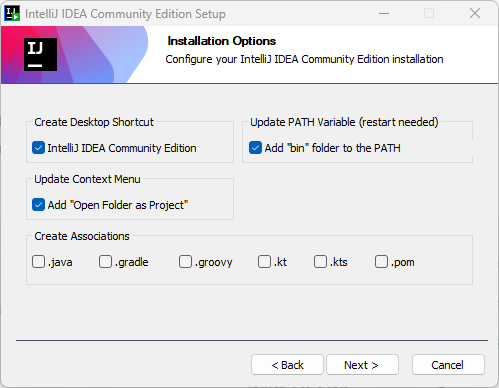Screen dimensions: 499x388
Task: Minimize the setup window
Action: tap(384, 14)
